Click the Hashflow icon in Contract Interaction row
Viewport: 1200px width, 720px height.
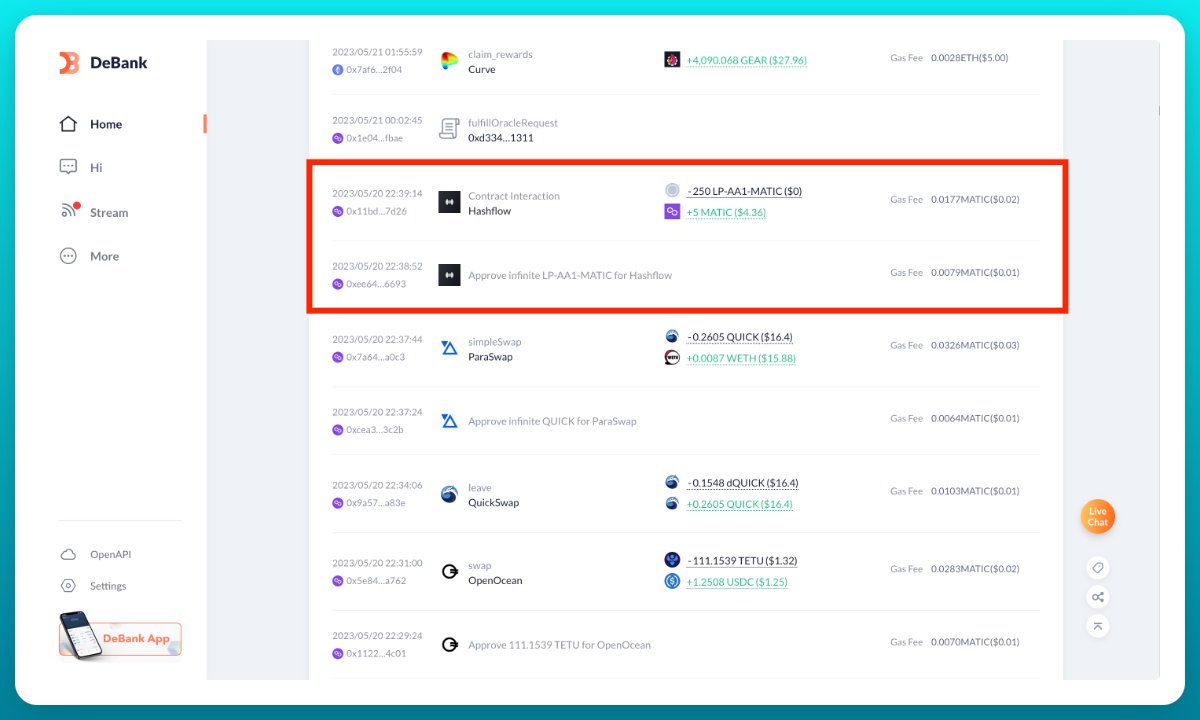(x=449, y=202)
